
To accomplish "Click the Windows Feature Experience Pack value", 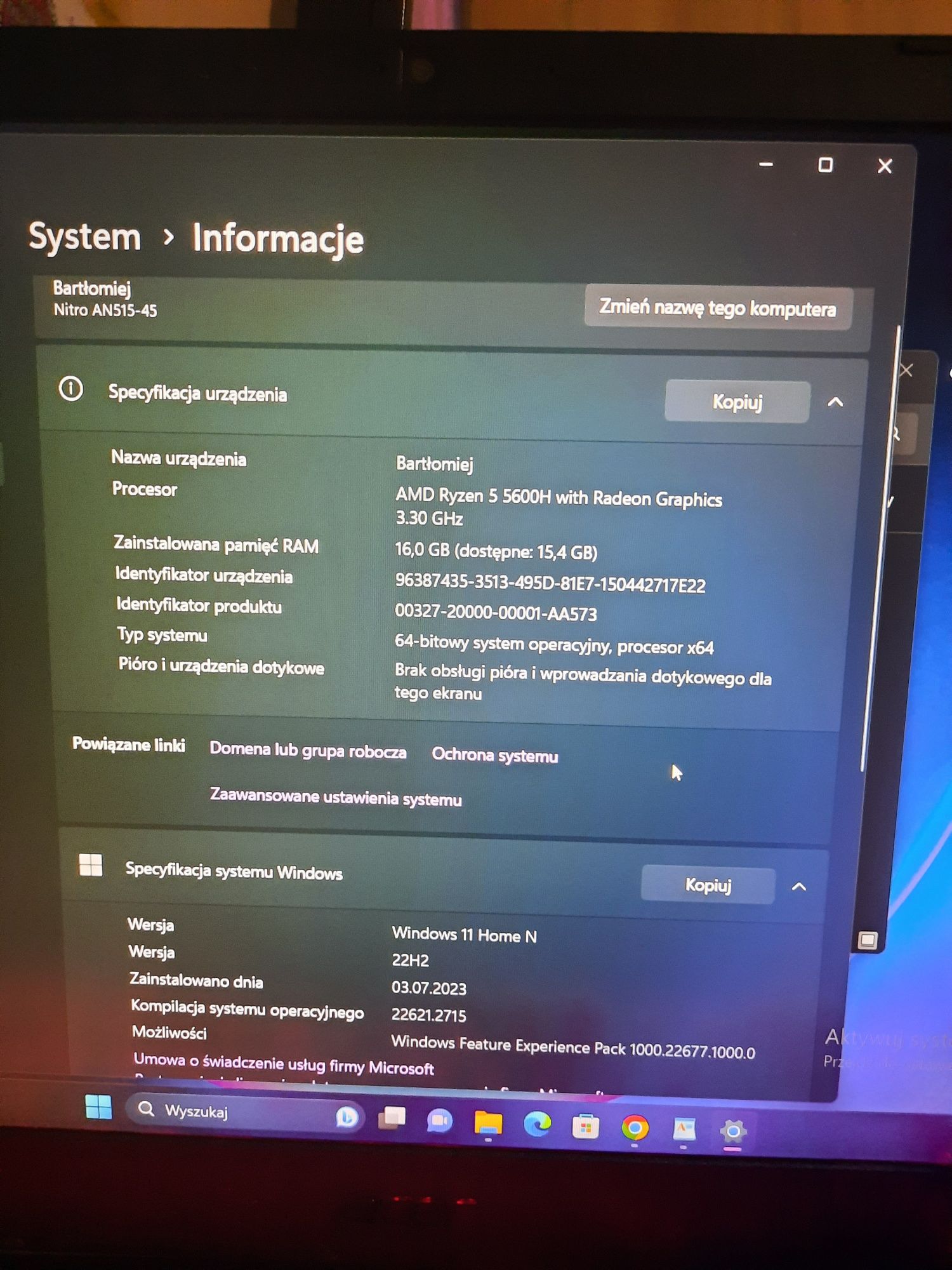I will [x=573, y=1046].
